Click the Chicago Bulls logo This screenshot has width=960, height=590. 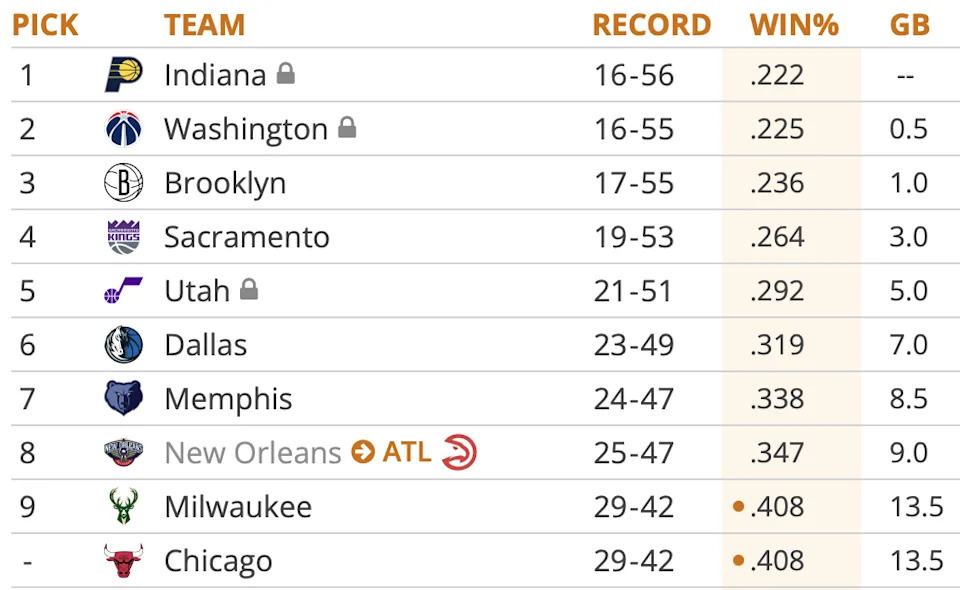[124, 561]
